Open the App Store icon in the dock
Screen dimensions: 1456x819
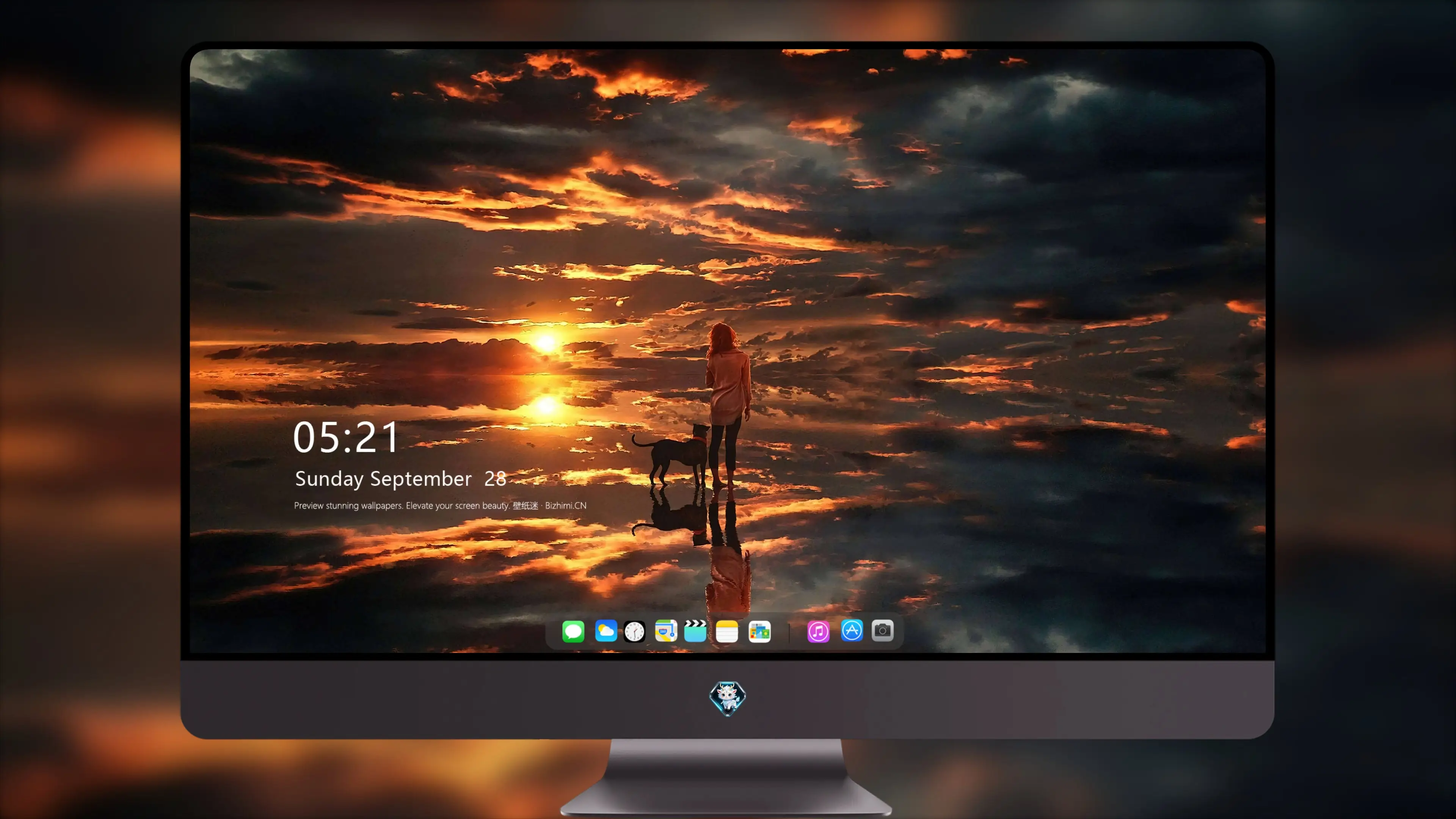pos(852,631)
